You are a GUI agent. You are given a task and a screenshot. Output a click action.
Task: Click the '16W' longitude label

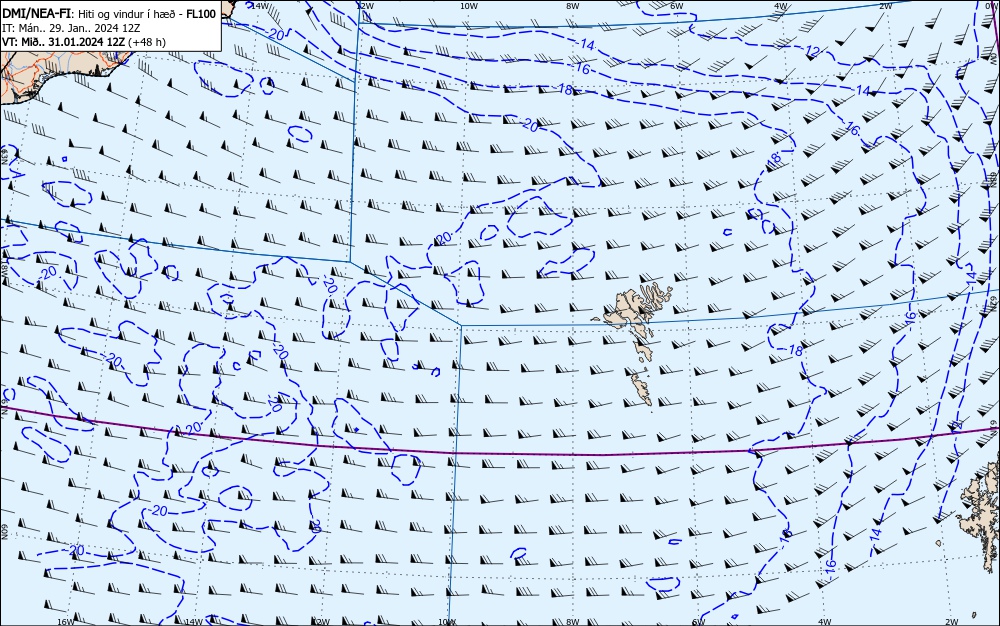click(x=65, y=622)
